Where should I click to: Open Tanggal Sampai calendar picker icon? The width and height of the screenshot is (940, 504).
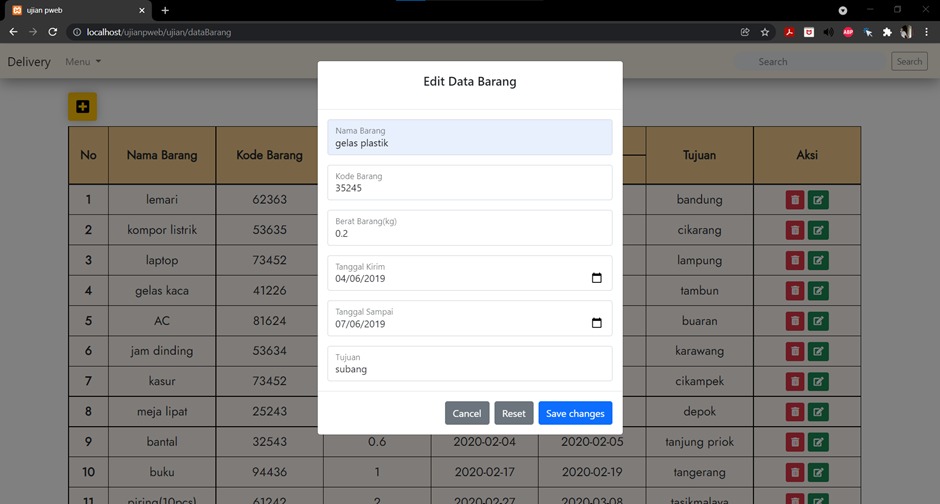(x=596, y=323)
